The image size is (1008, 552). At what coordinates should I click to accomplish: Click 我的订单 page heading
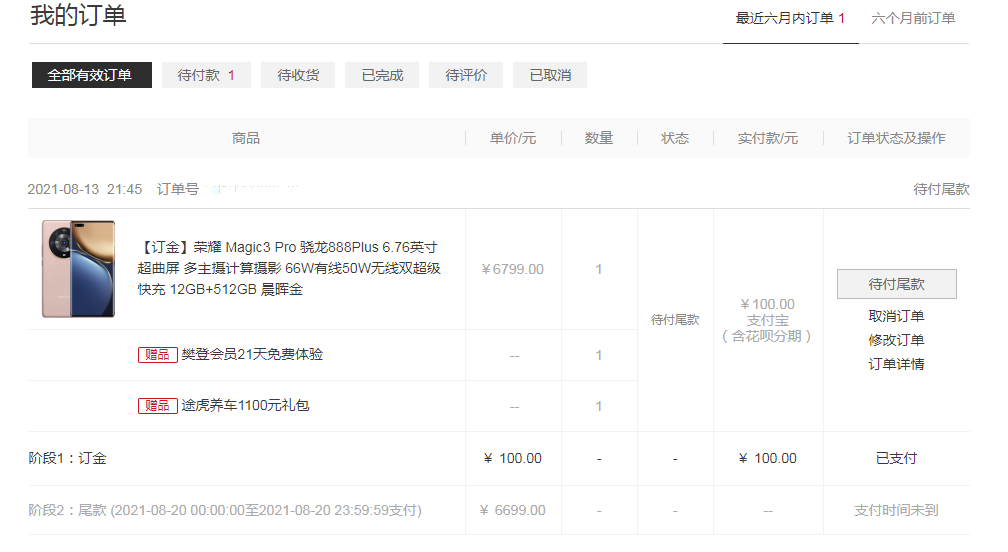pos(78,15)
